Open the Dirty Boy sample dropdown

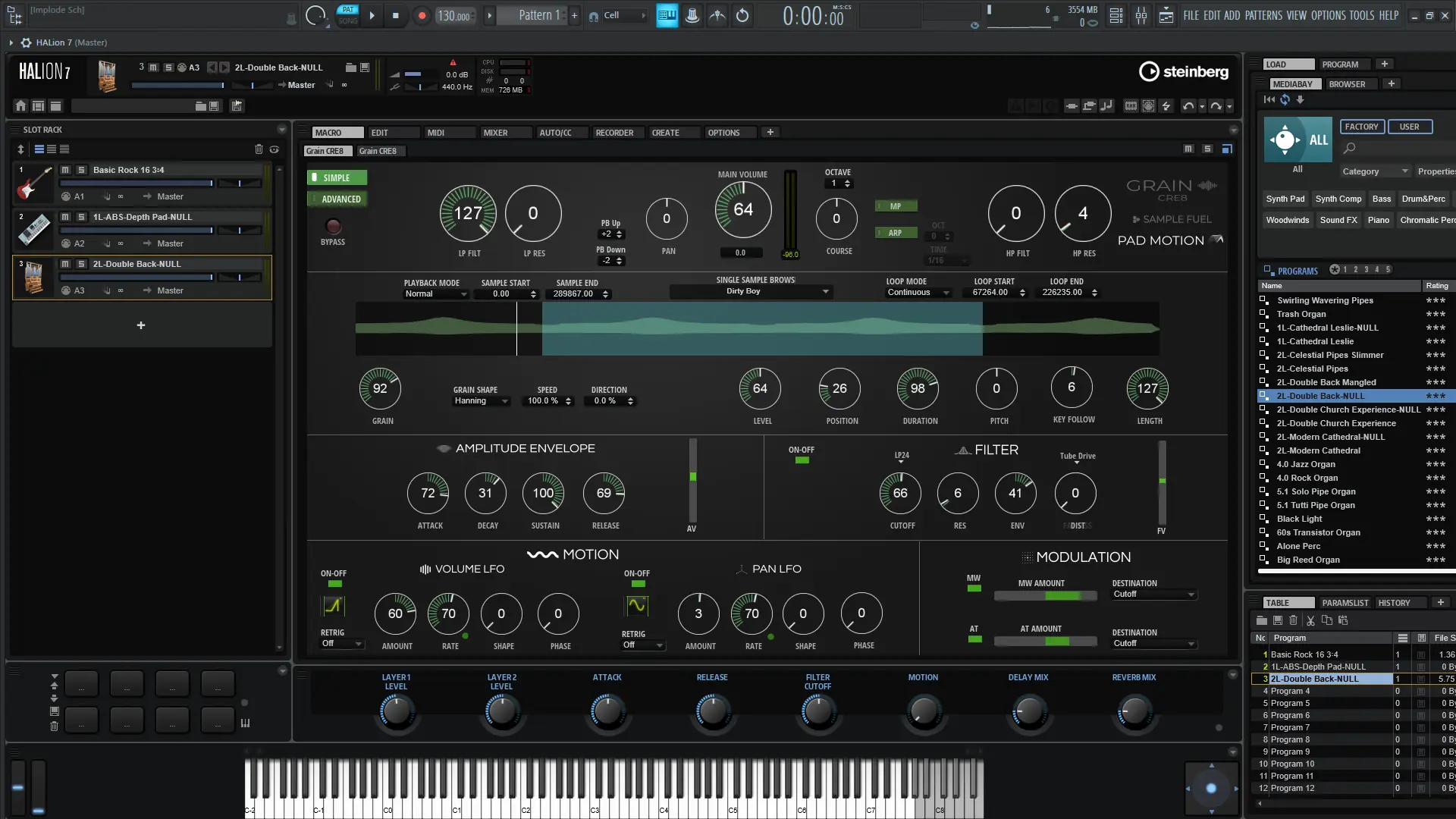pyautogui.click(x=750, y=291)
